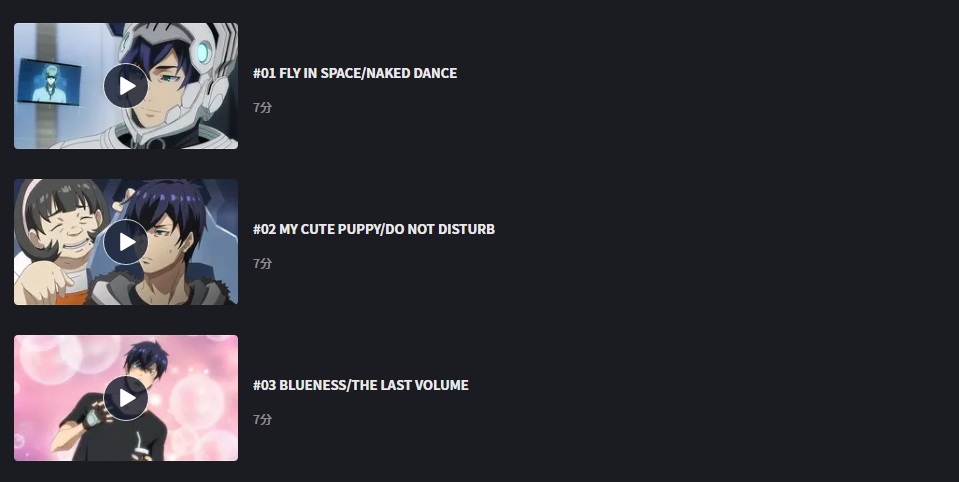959x482 pixels.
Task: Click the 7分 duration under episode #03
Action: pyautogui.click(x=262, y=419)
